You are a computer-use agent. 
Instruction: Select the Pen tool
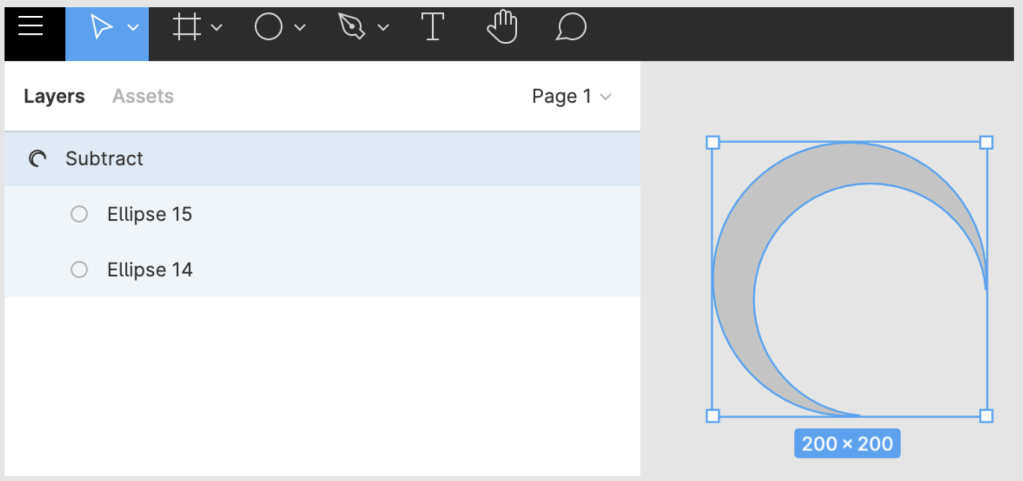352,27
